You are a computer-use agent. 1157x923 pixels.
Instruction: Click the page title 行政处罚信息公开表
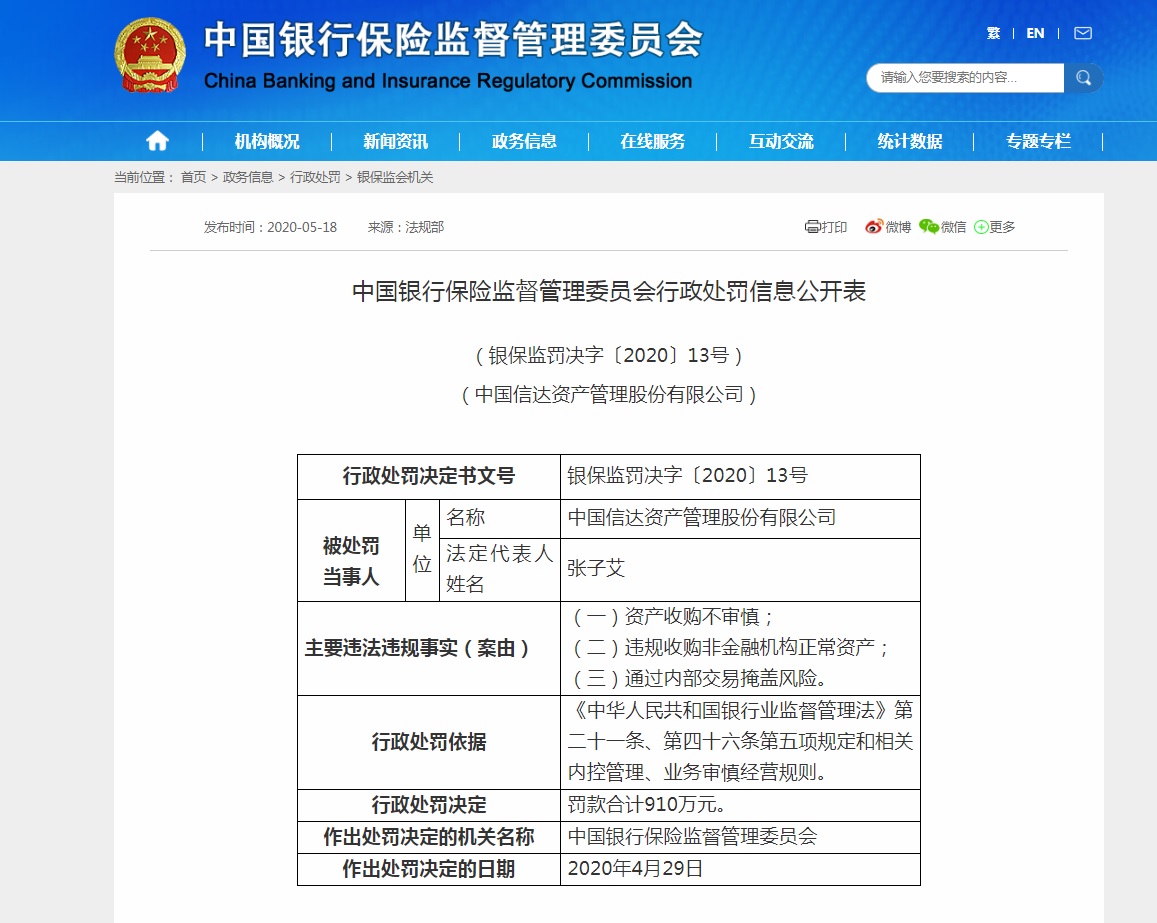(609, 291)
